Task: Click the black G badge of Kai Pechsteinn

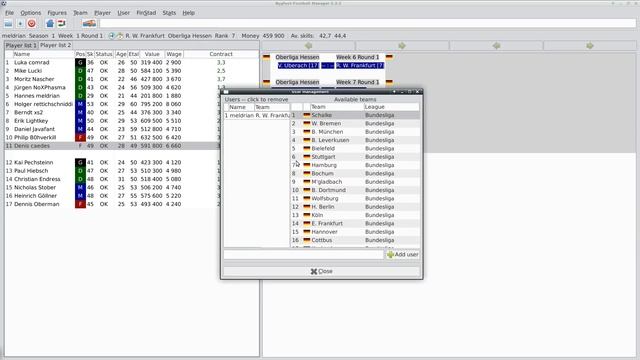Action: tap(80, 162)
